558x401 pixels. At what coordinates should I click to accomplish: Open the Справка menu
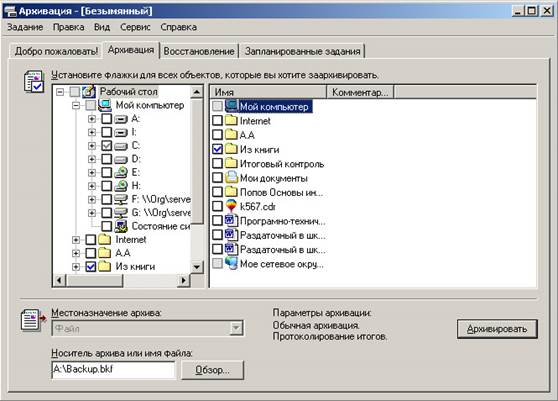(179, 27)
